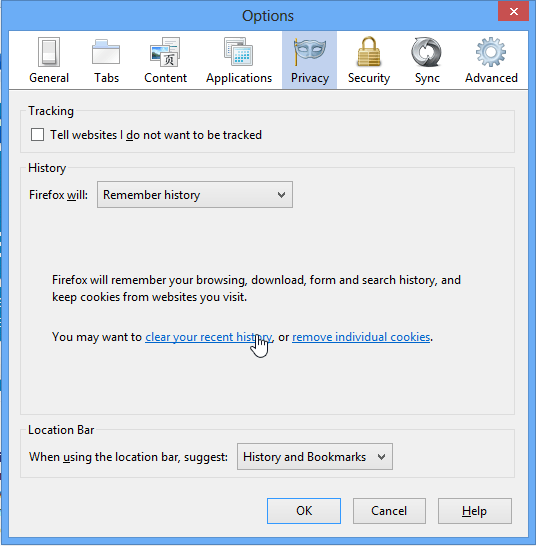Select the Applications calendar icon
Viewport: 536px width, 546px height.
[x=239, y=52]
